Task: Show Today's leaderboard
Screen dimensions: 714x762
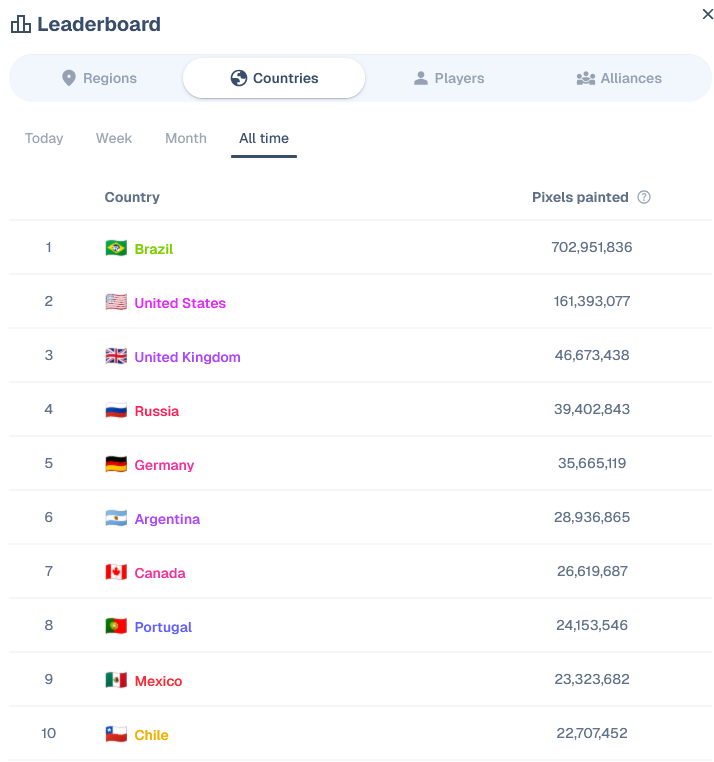Action: 44,139
